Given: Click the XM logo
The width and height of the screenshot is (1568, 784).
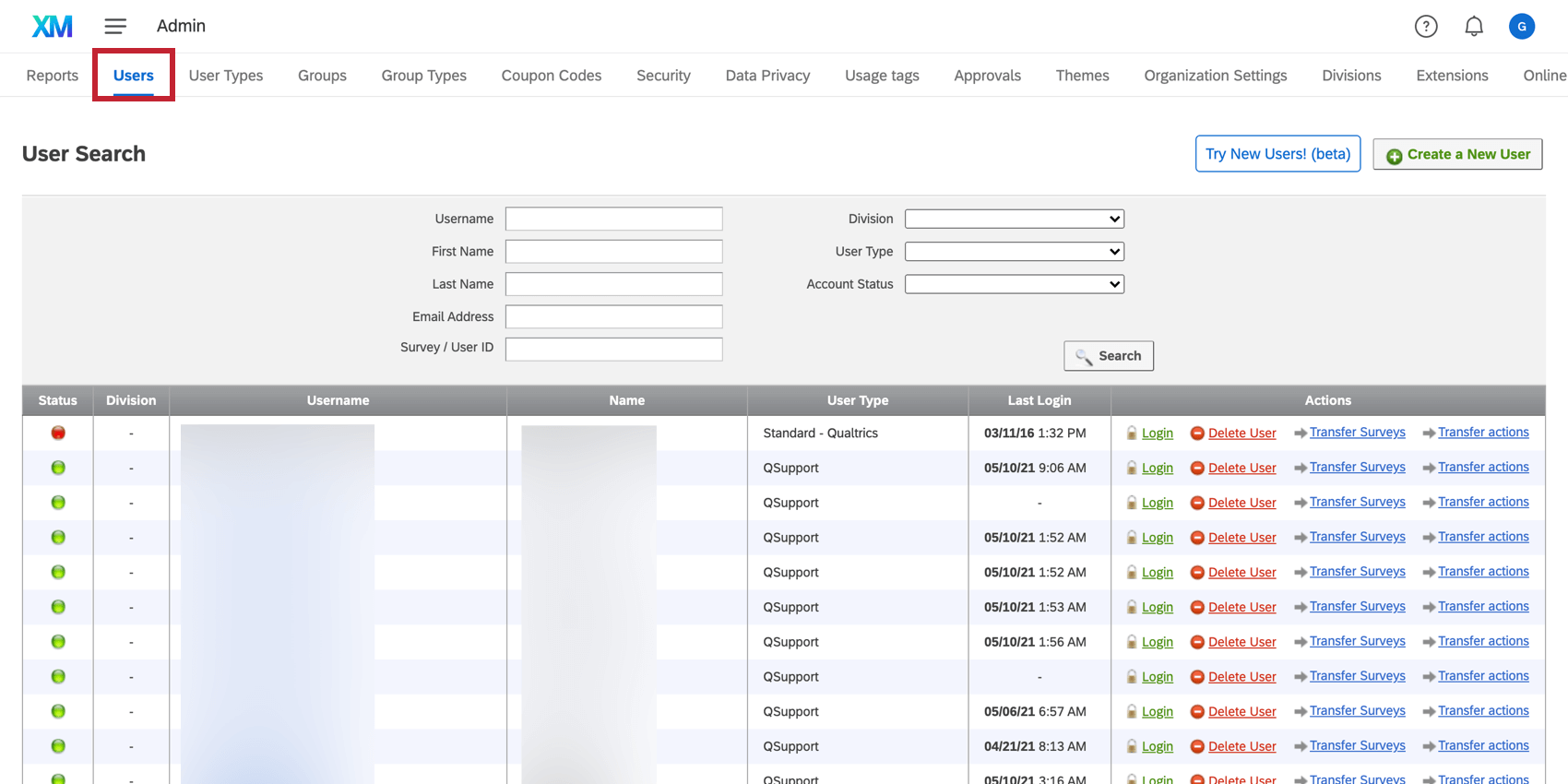Looking at the screenshot, I should coord(52,26).
